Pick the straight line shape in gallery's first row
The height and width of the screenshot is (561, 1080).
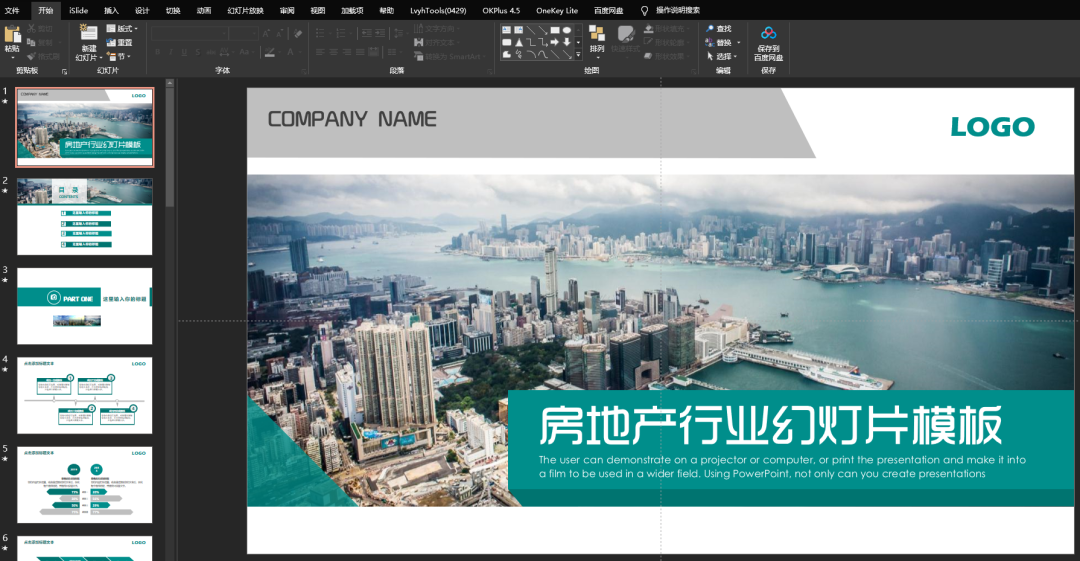click(x=530, y=30)
